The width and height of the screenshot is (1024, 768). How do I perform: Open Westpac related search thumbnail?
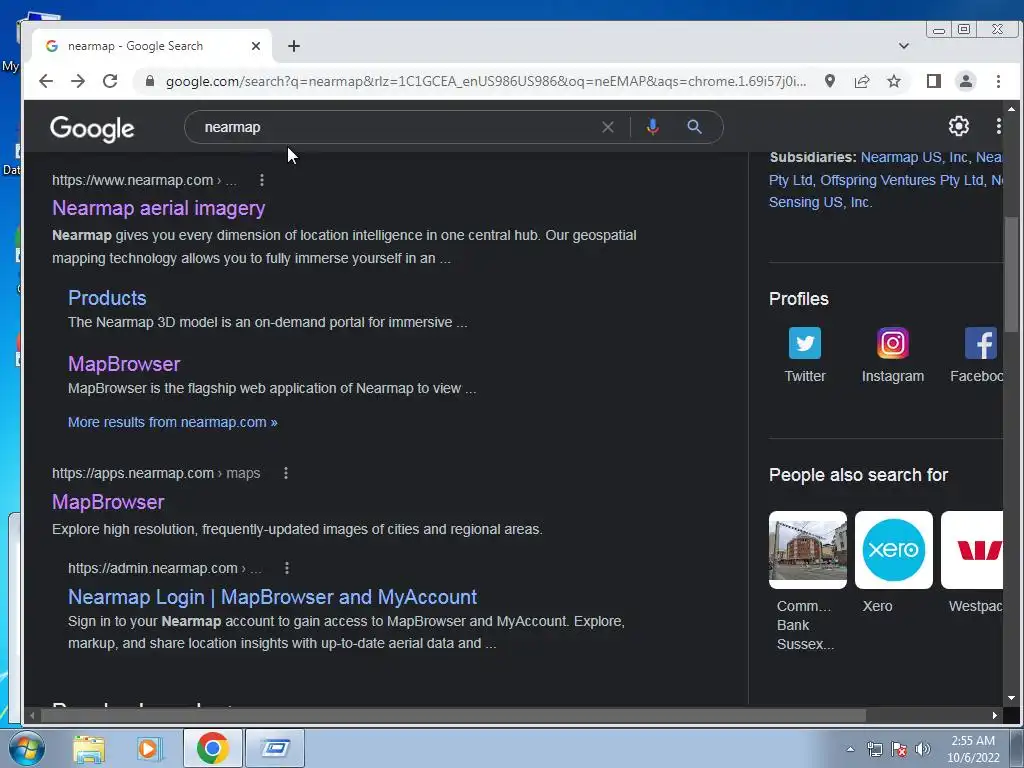coord(972,550)
